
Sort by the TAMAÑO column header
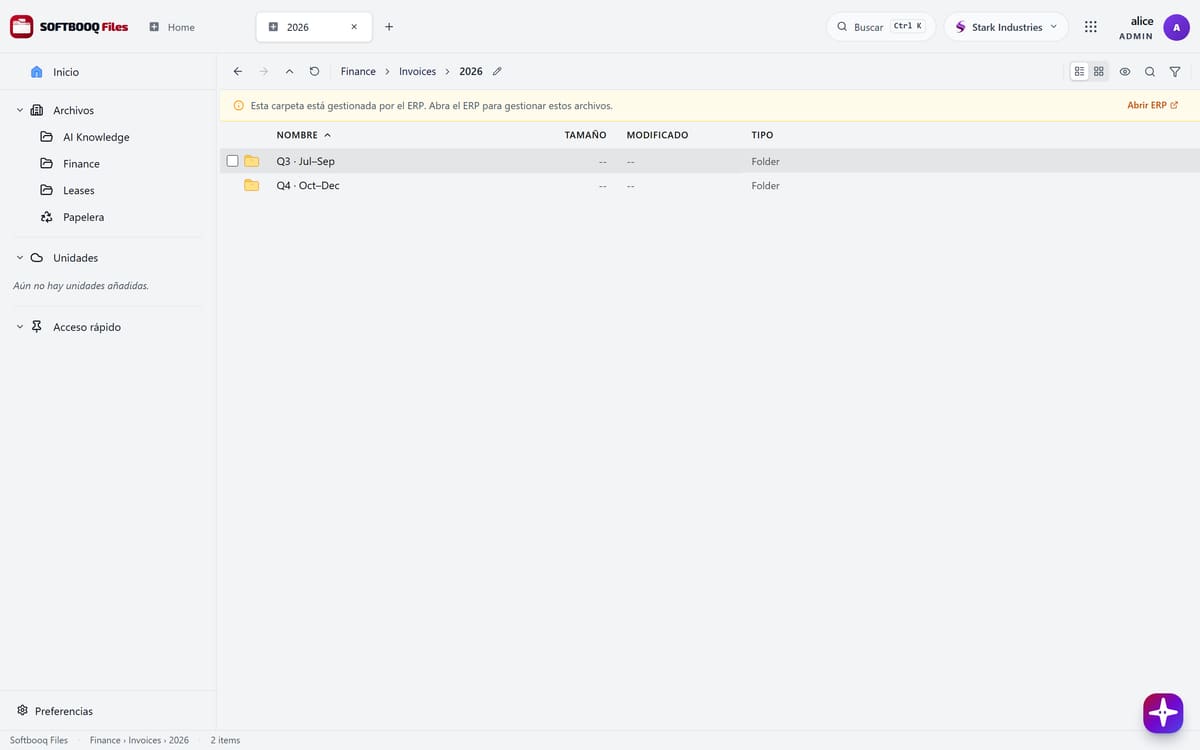pos(585,135)
